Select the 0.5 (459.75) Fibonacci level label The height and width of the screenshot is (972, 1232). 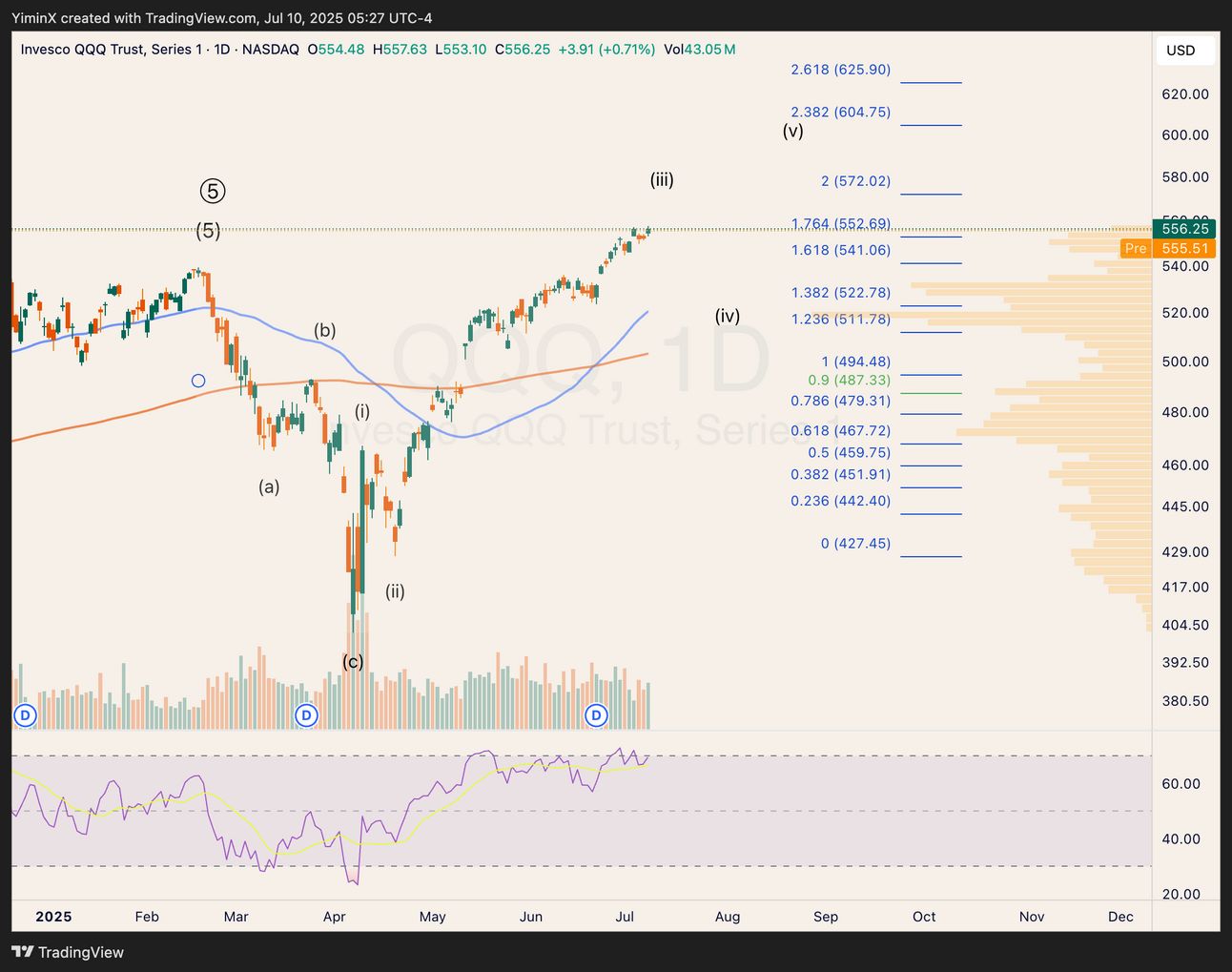(x=849, y=452)
